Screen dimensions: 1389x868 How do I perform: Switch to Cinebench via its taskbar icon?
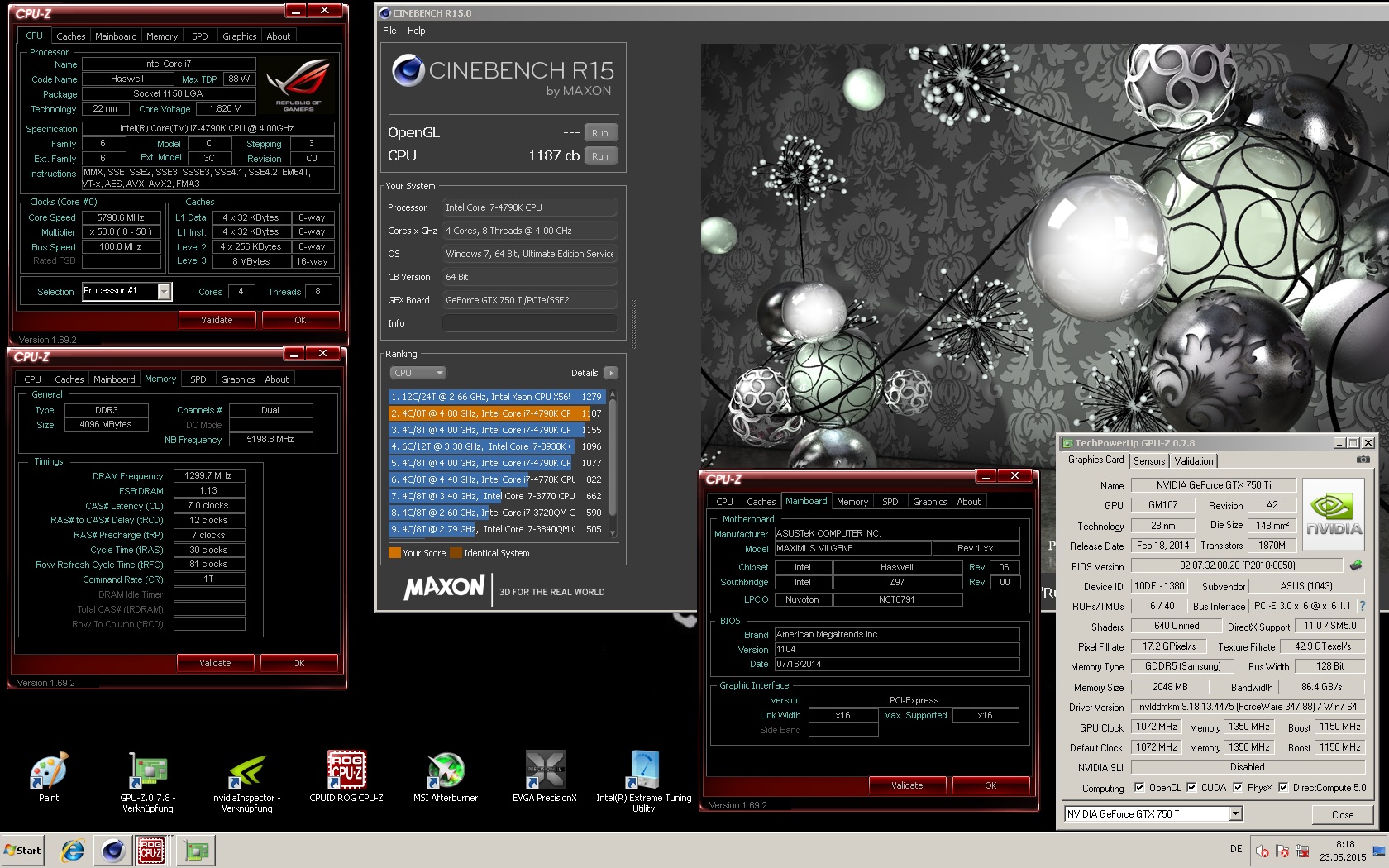pyautogui.click(x=112, y=850)
